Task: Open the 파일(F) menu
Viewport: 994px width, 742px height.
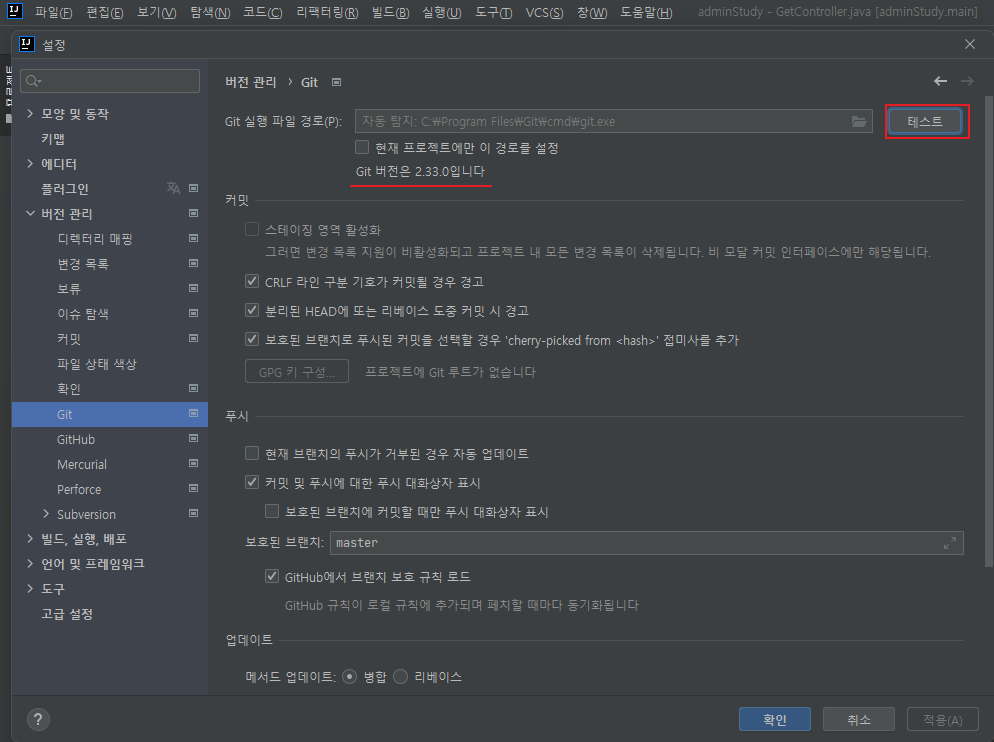Action: click(53, 12)
